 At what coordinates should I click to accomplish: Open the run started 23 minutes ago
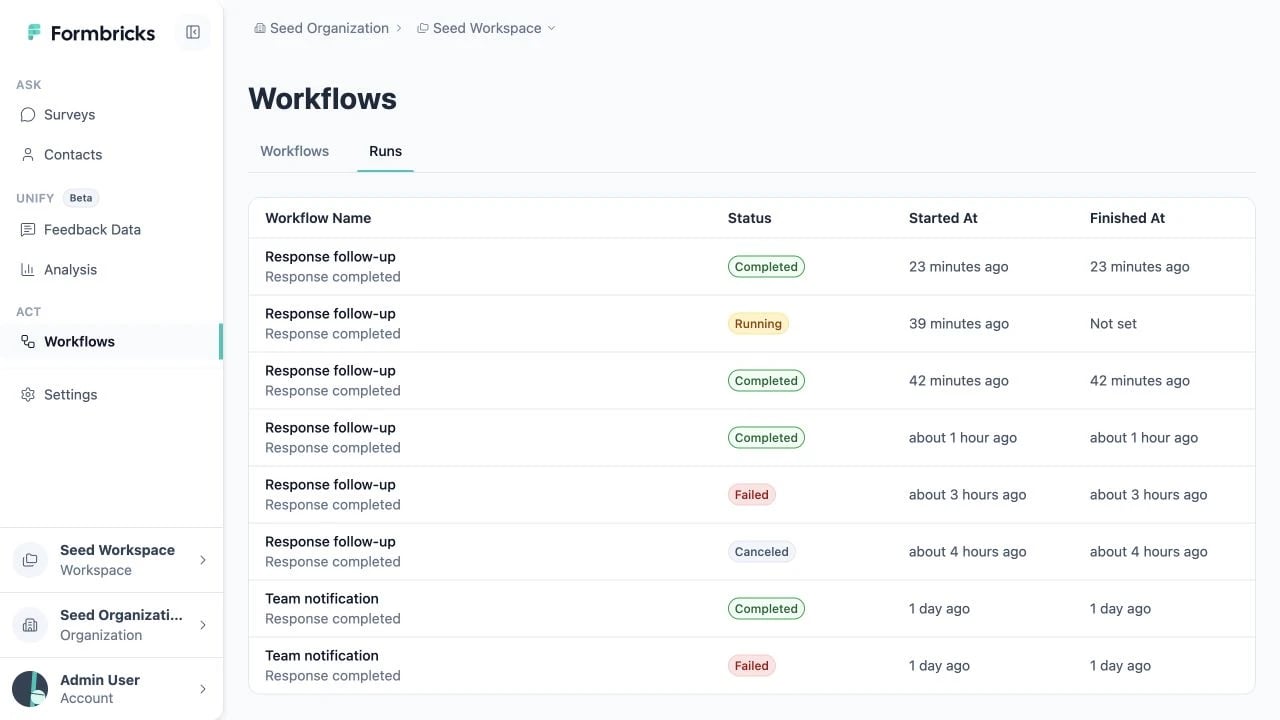752,267
